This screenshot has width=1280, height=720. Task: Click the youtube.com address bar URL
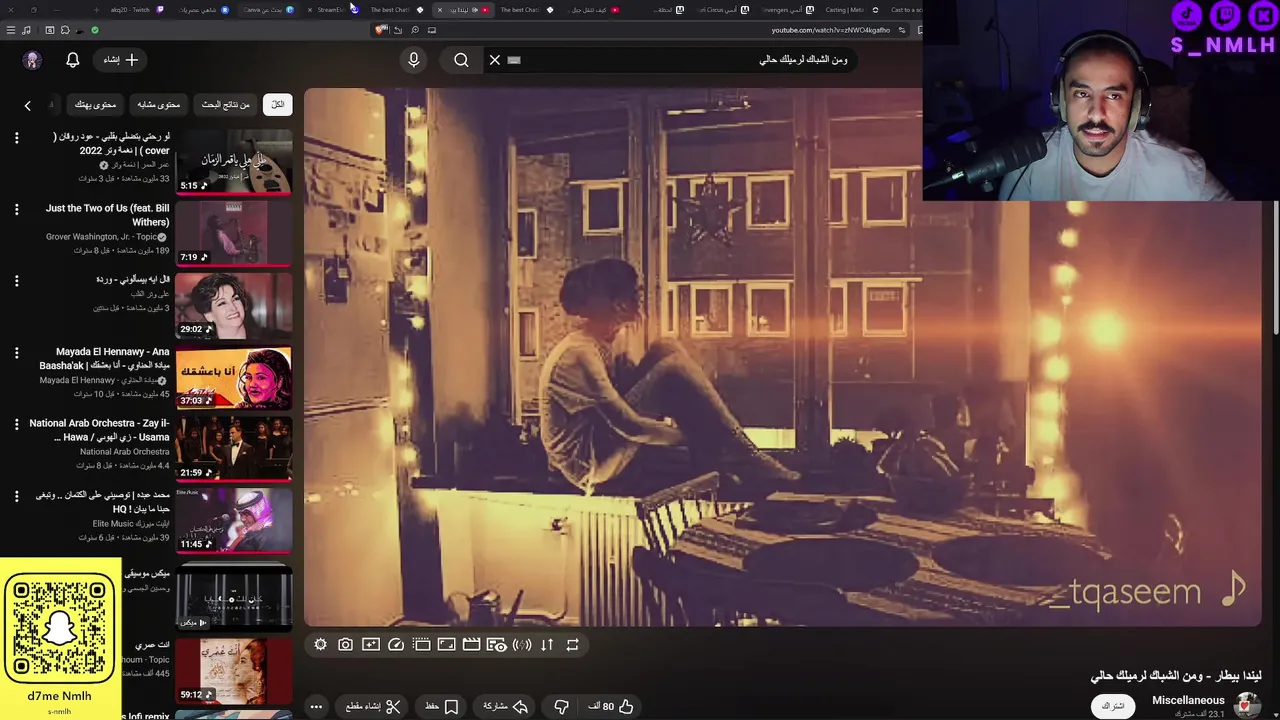point(830,30)
